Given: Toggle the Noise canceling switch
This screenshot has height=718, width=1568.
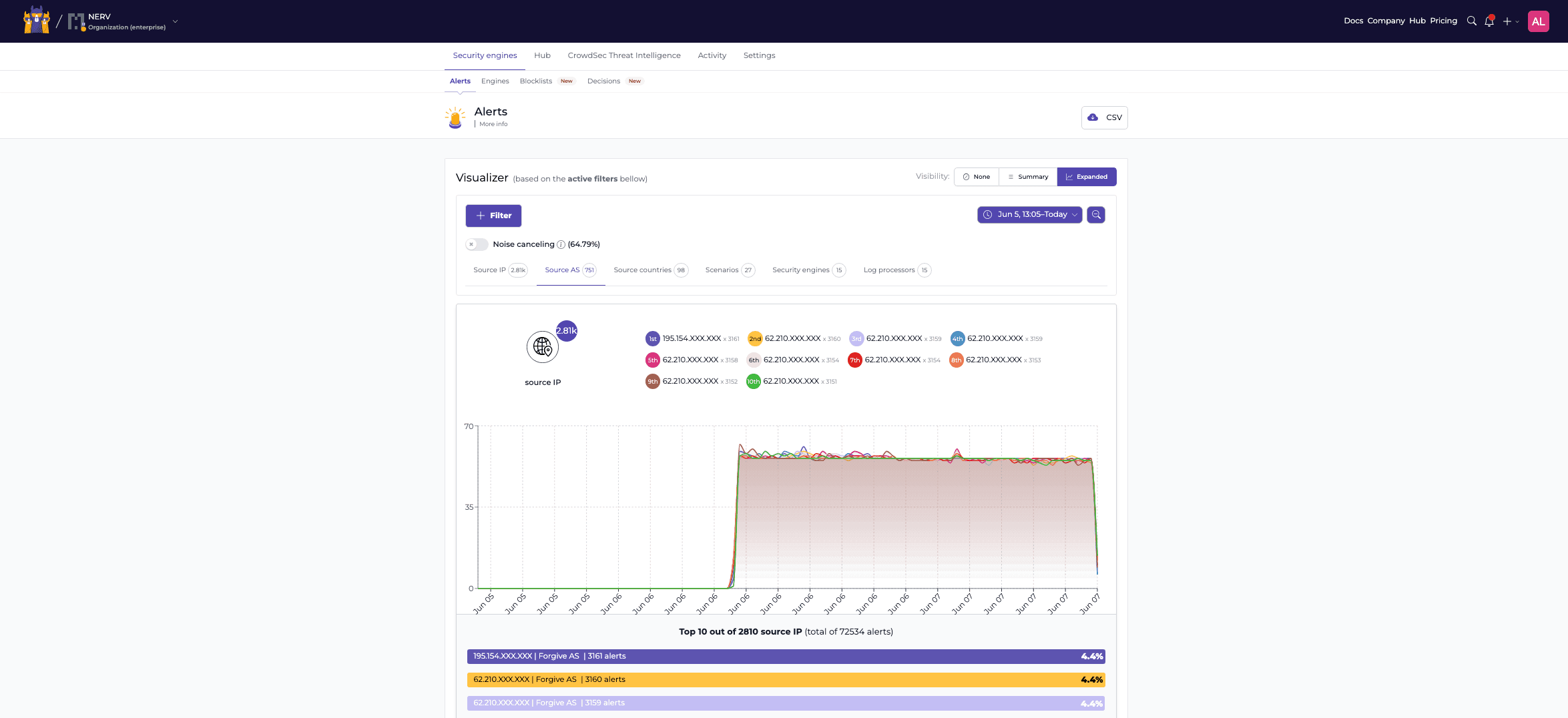Looking at the screenshot, I should pos(477,244).
